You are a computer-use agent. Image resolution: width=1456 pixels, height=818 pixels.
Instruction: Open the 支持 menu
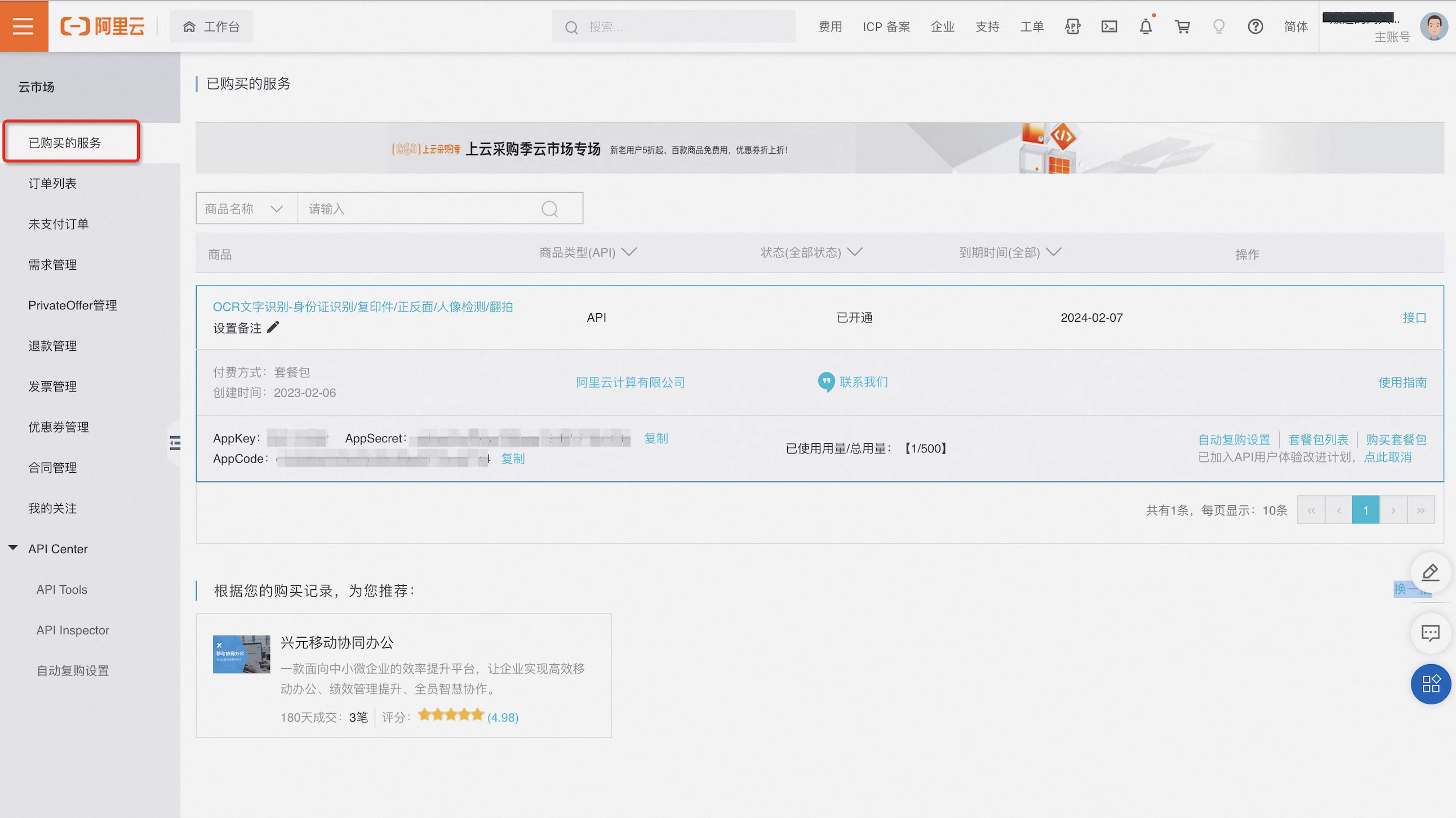tap(987, 26)
